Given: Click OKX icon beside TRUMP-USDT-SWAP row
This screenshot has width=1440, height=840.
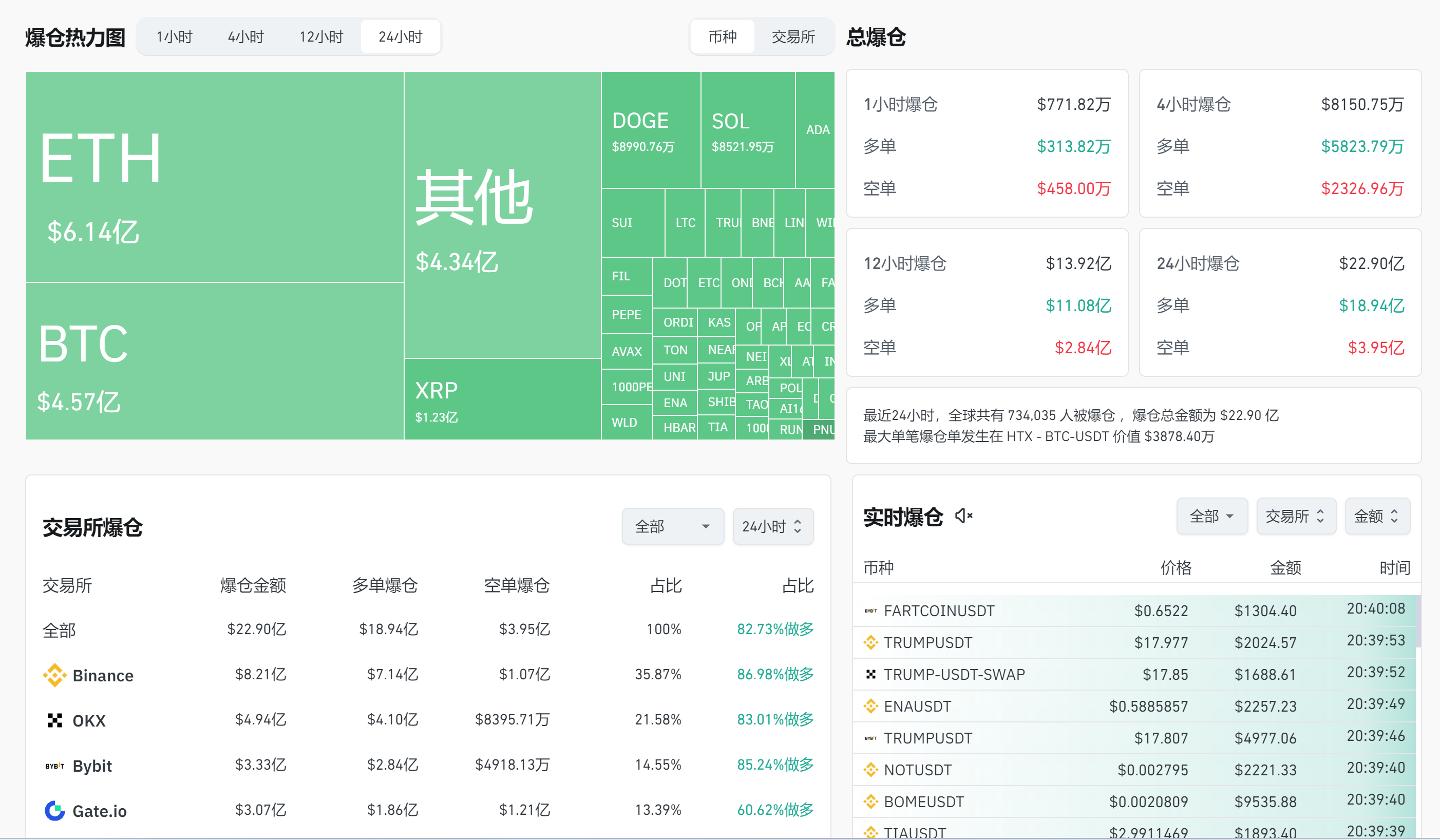Looking at the screenshot, I should [x=870, y=674].
